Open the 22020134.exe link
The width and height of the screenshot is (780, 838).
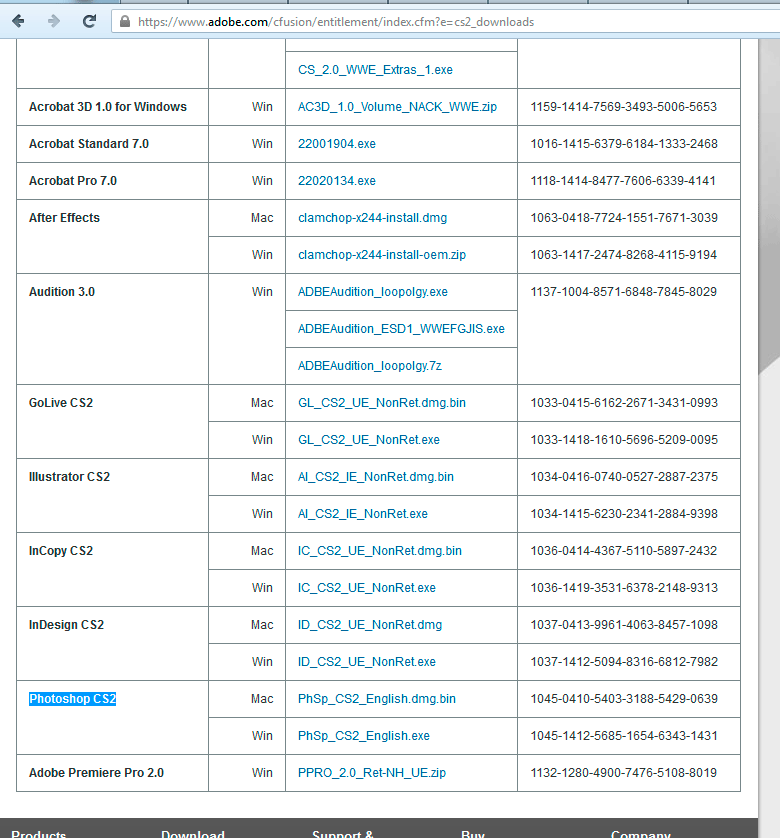pyautogui.click(x=337, y=181)
